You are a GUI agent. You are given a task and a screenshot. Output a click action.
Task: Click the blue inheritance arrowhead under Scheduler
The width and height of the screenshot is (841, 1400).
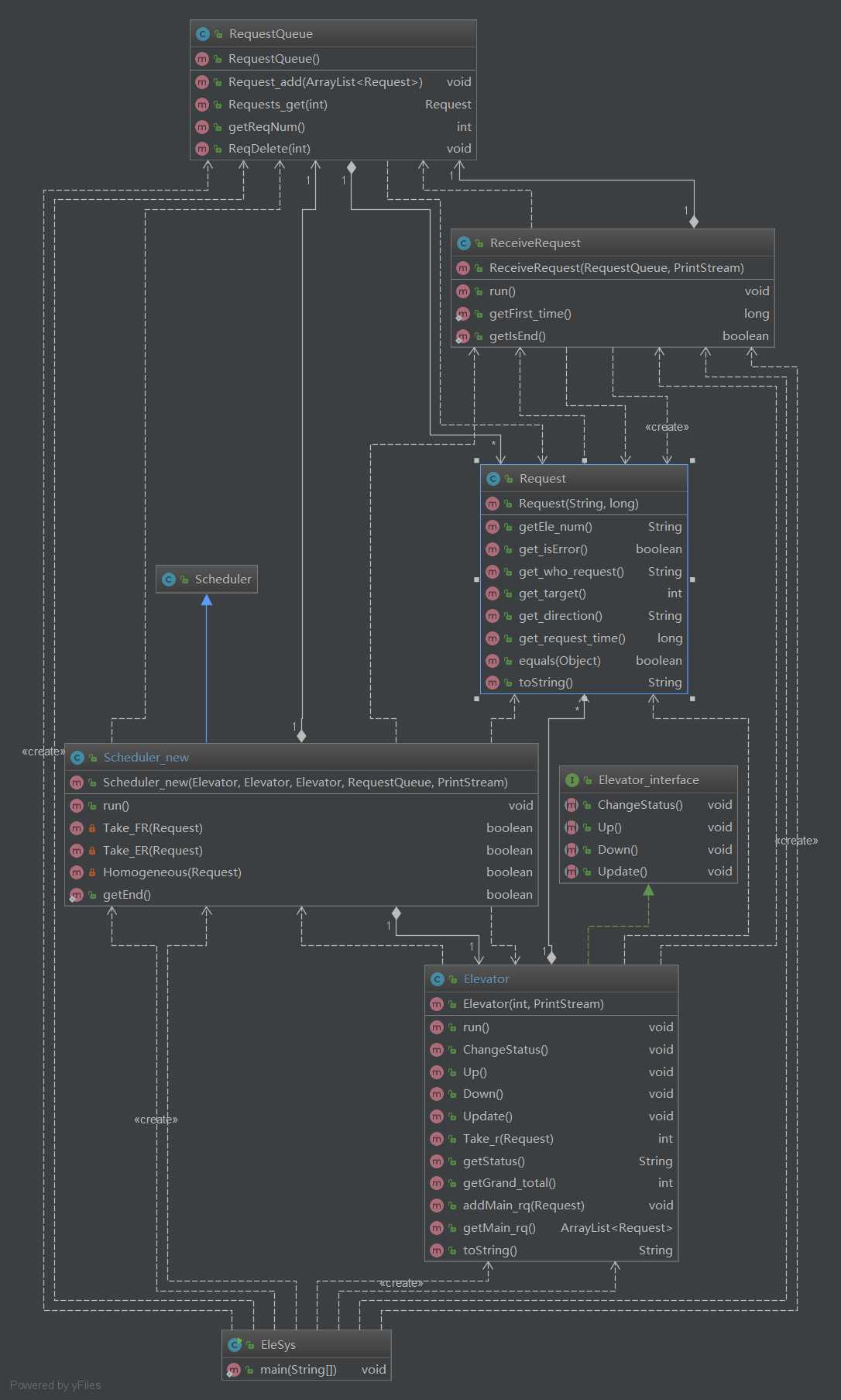[x=207, y=600]
